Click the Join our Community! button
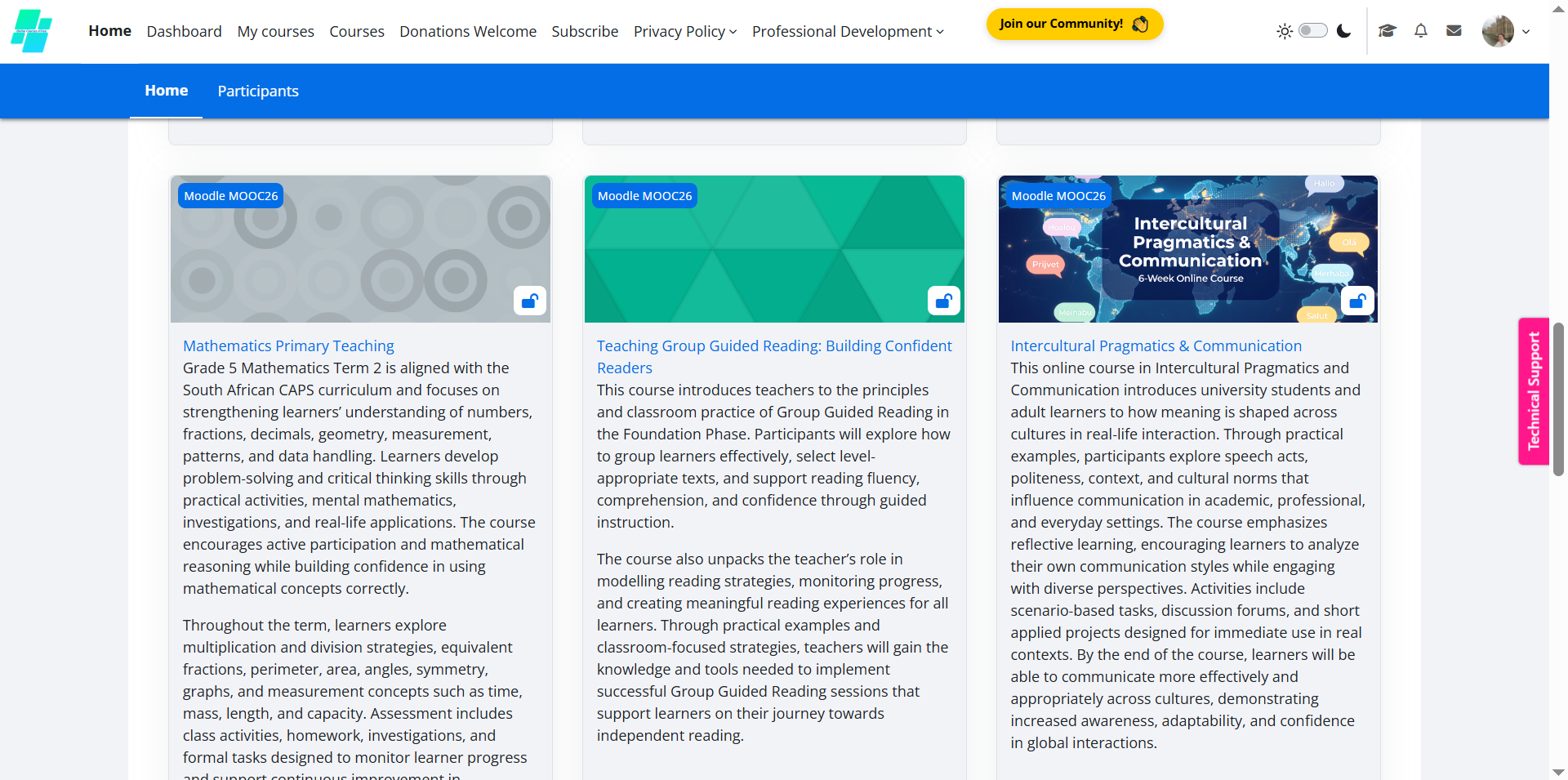The height and width of the screenshot is (780, 1568). coord(1075,24)
